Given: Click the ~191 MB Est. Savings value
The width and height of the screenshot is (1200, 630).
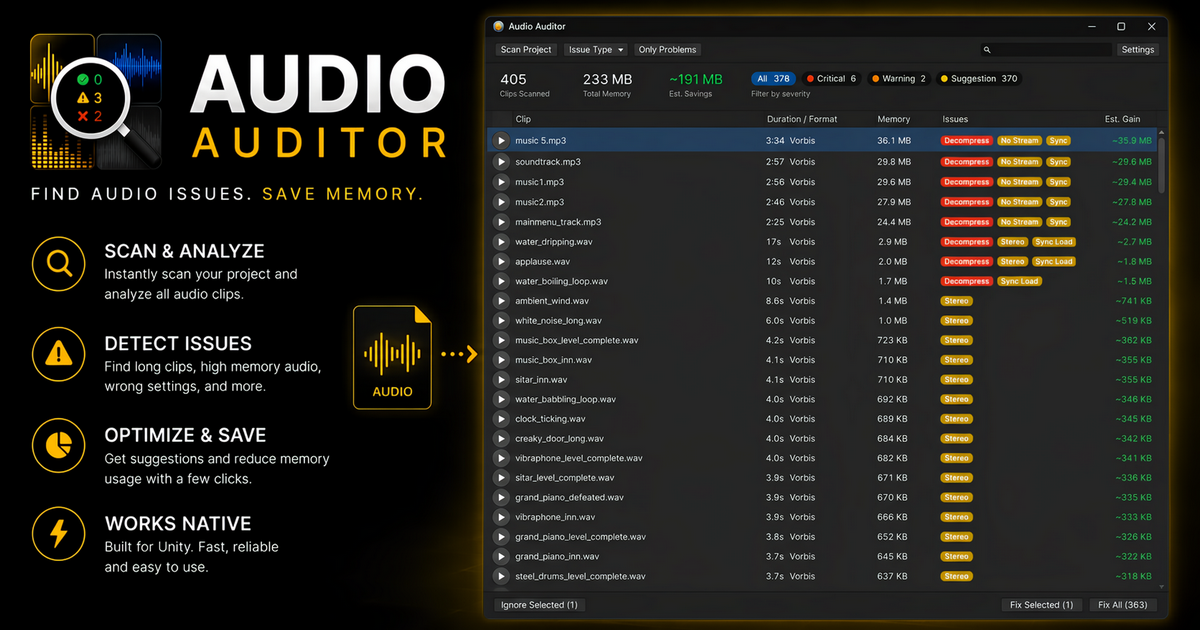Looking at the screenshot, I should [x=696, y=79].
